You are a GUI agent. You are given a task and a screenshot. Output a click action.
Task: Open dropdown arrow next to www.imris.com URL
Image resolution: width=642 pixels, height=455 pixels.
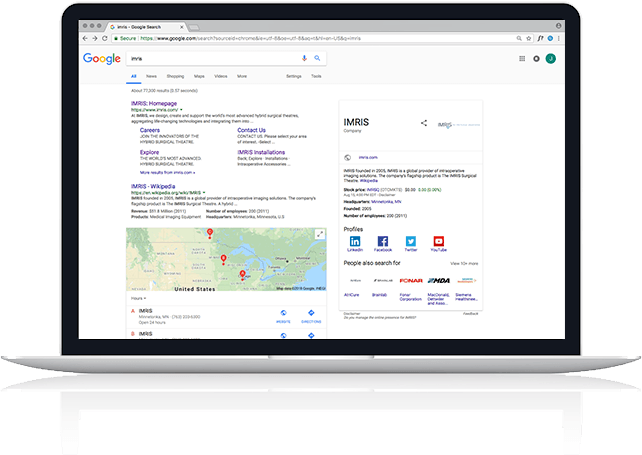point(181,110)
